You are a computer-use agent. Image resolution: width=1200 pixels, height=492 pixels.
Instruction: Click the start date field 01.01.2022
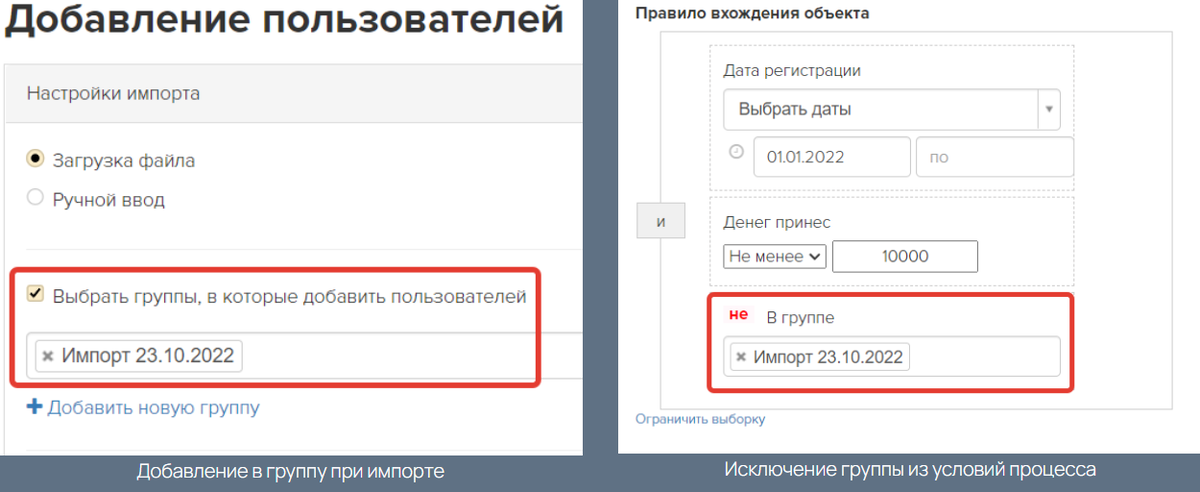(x=832, y=158)
